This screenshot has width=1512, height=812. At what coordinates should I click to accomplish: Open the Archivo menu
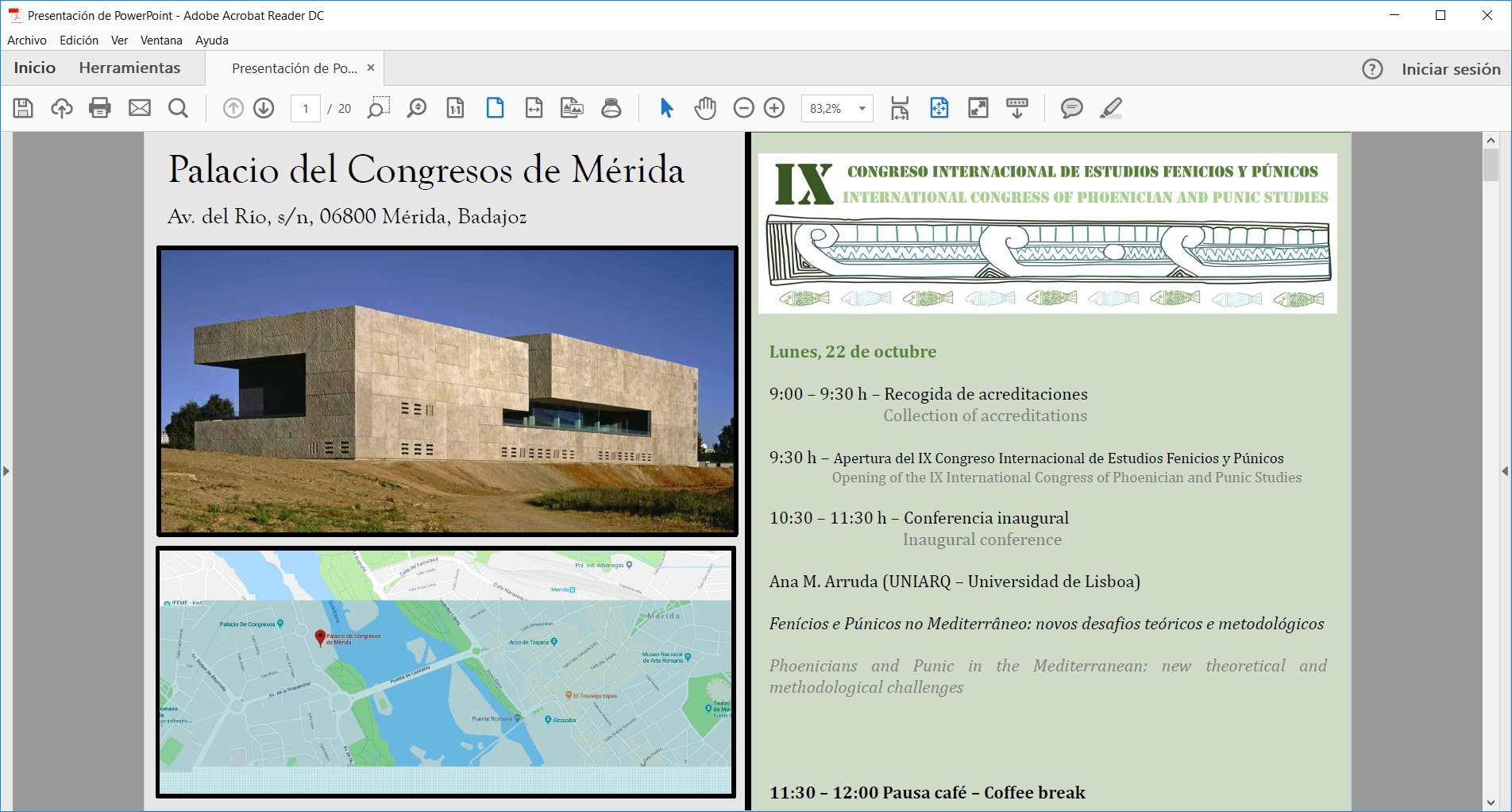[27, 41]
